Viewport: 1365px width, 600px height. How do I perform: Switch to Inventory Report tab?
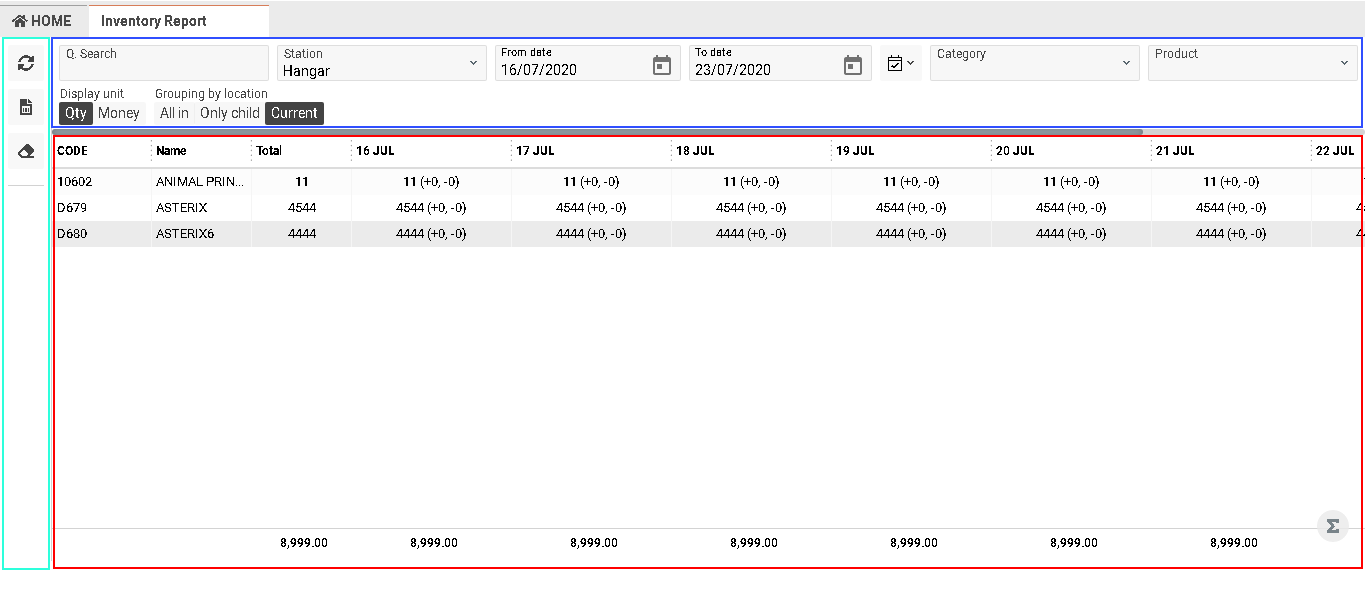154,20
